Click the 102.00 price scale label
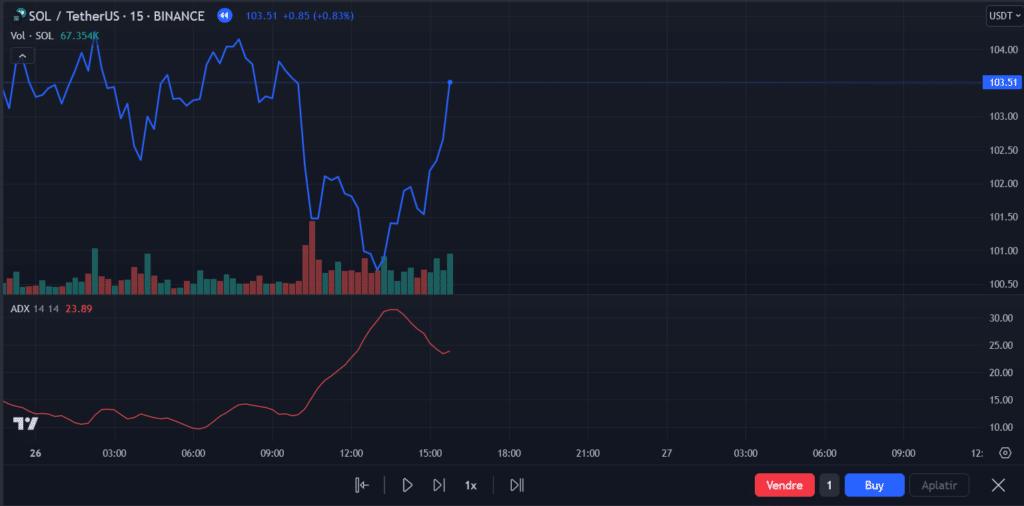 click(x=1003, y=183)
